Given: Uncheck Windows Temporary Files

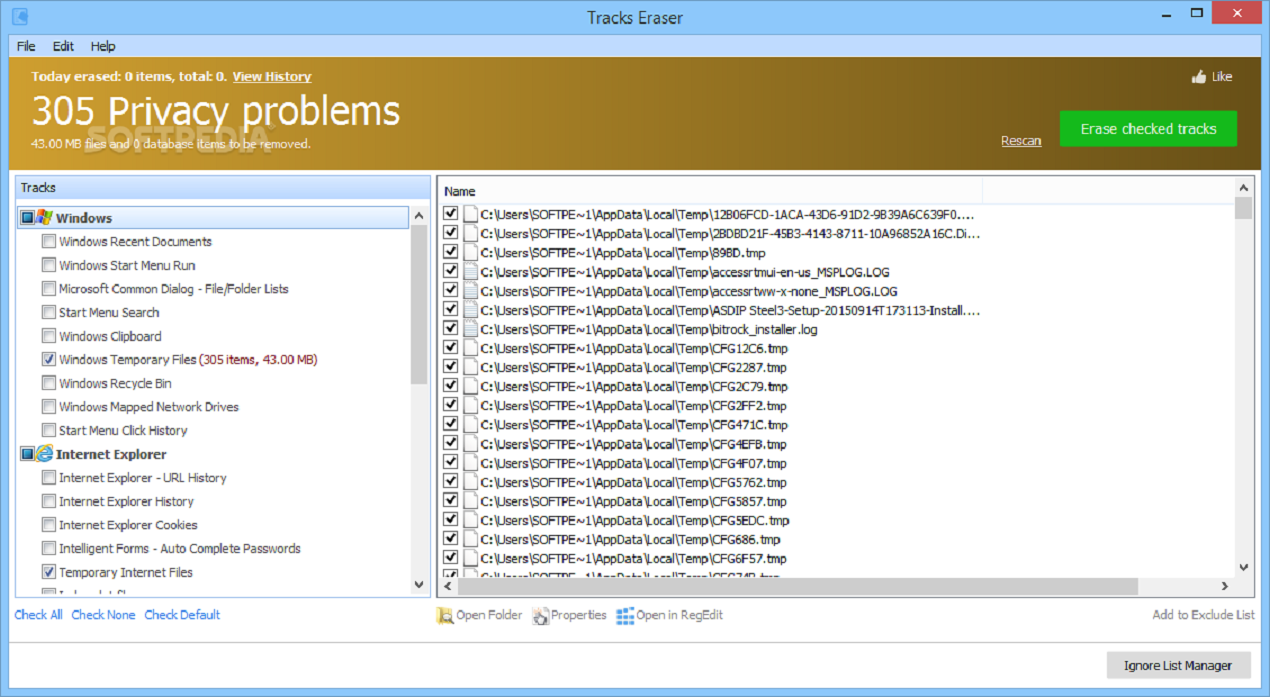Looking at the screenshot, I should point(48,359).
